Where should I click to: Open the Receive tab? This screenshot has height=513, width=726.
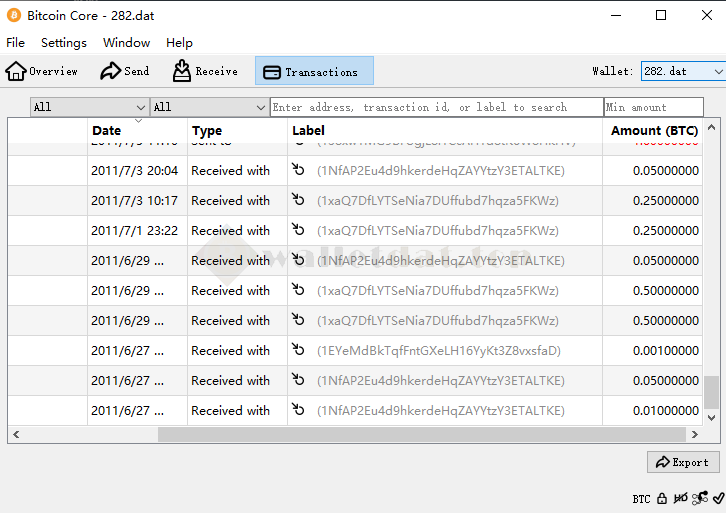point(205,71)
